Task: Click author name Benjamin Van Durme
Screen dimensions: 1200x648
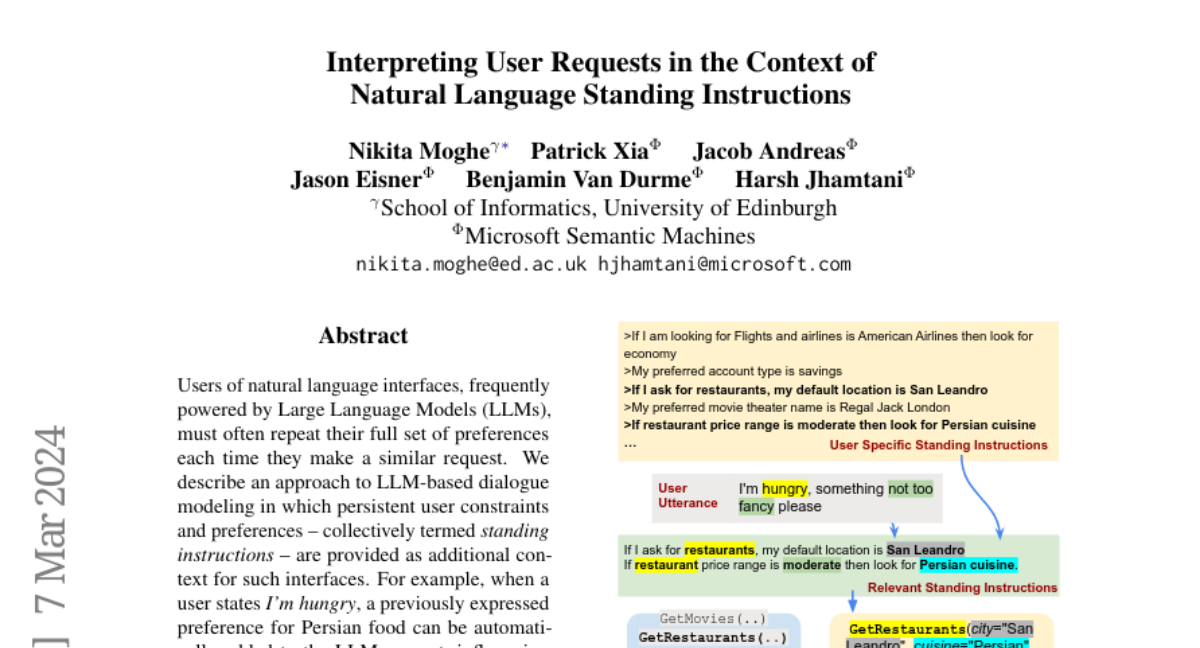Action: (x=578, y=180)
